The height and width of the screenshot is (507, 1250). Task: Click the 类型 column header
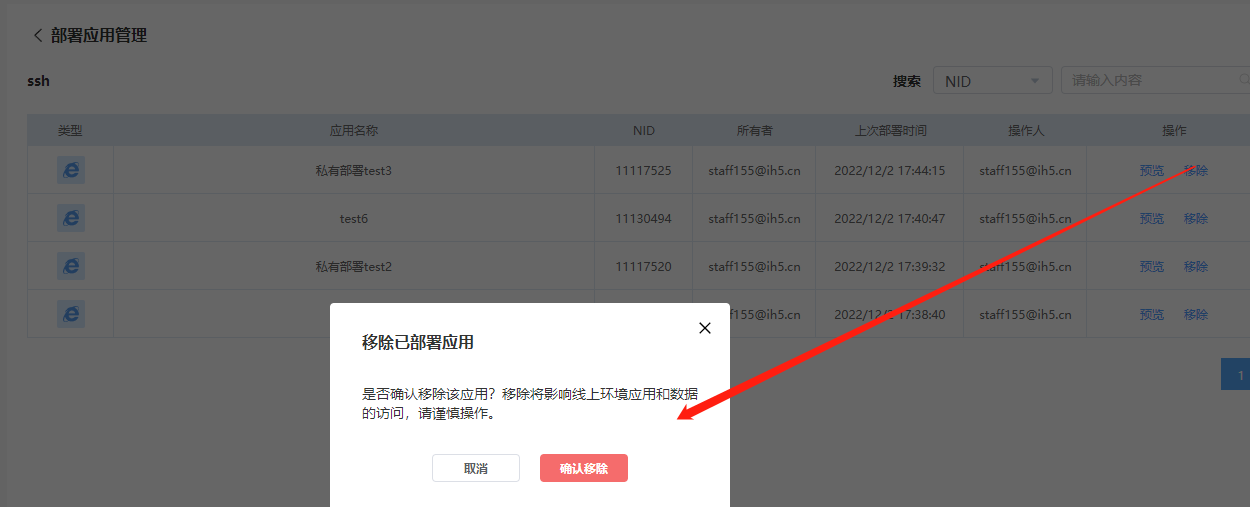pyautogui.click(x=70, y=130)
